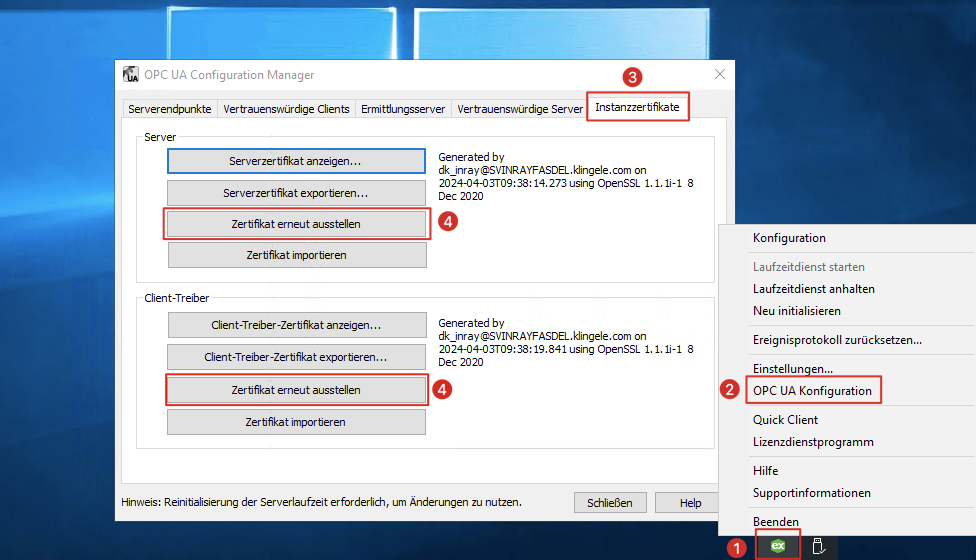Click the 'Client-Treiber' group label

[x=177, y=298]
